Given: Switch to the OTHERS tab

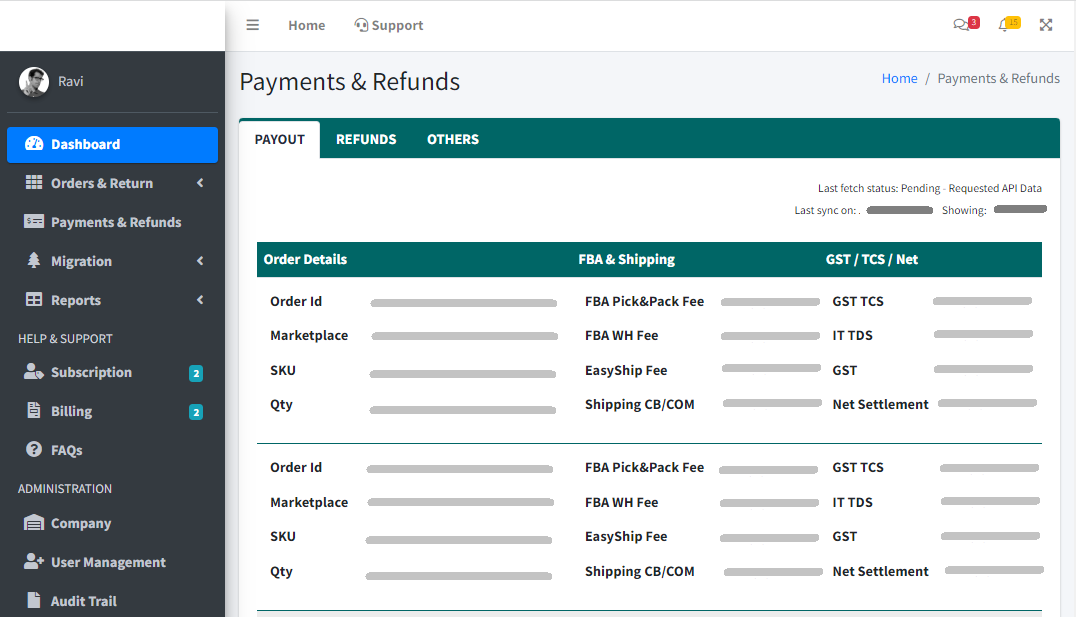Looking at the screenshot, I should pos(452,140).
